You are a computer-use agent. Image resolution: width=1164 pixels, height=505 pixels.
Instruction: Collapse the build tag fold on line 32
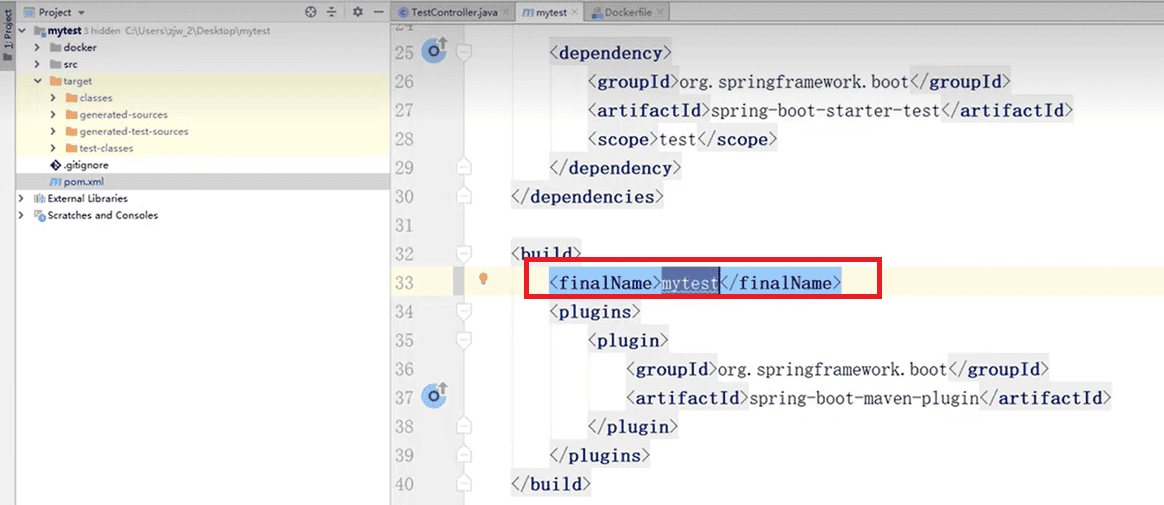point(463,253)
